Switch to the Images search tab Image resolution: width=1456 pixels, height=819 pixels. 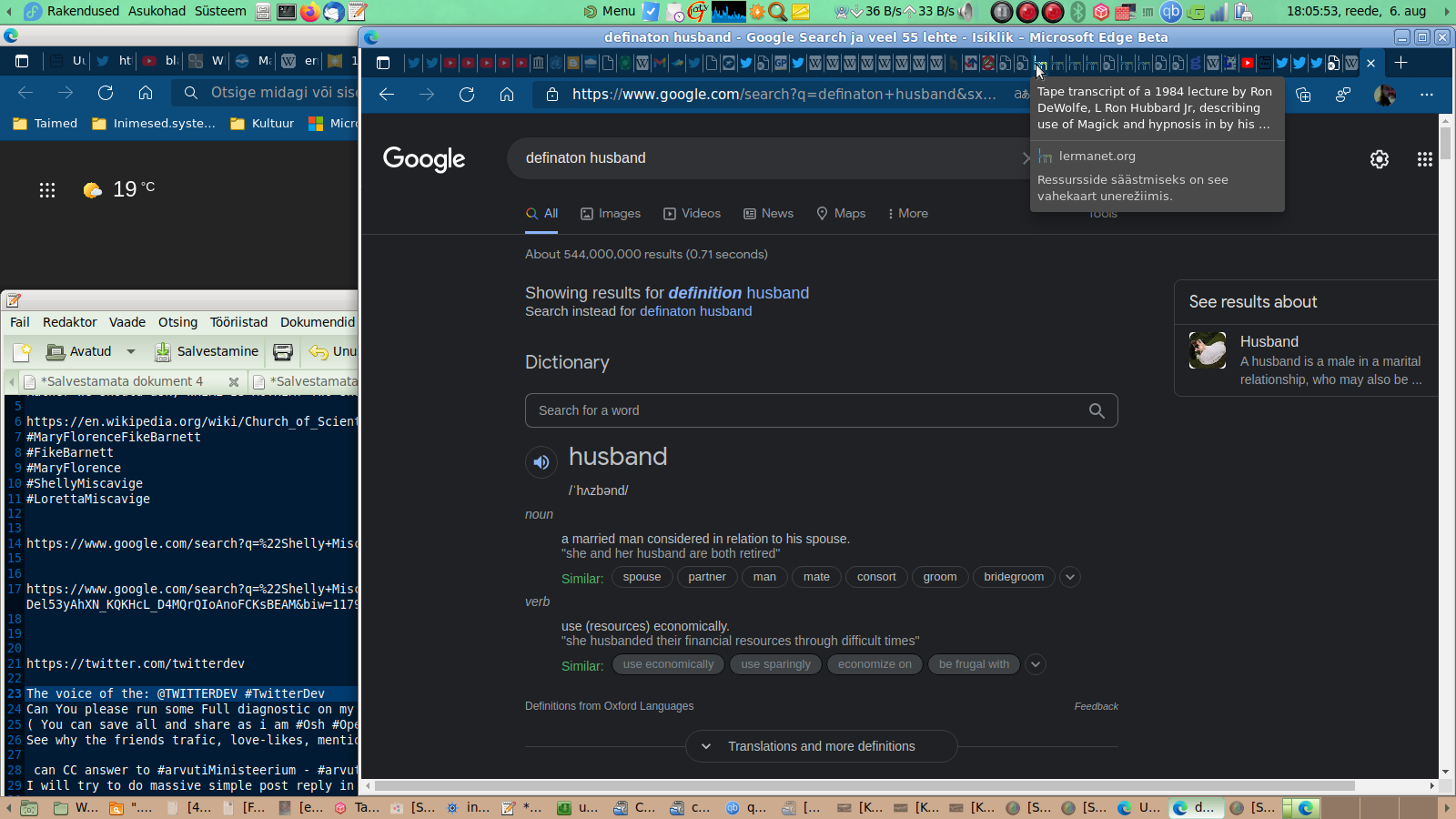[611, 214]
